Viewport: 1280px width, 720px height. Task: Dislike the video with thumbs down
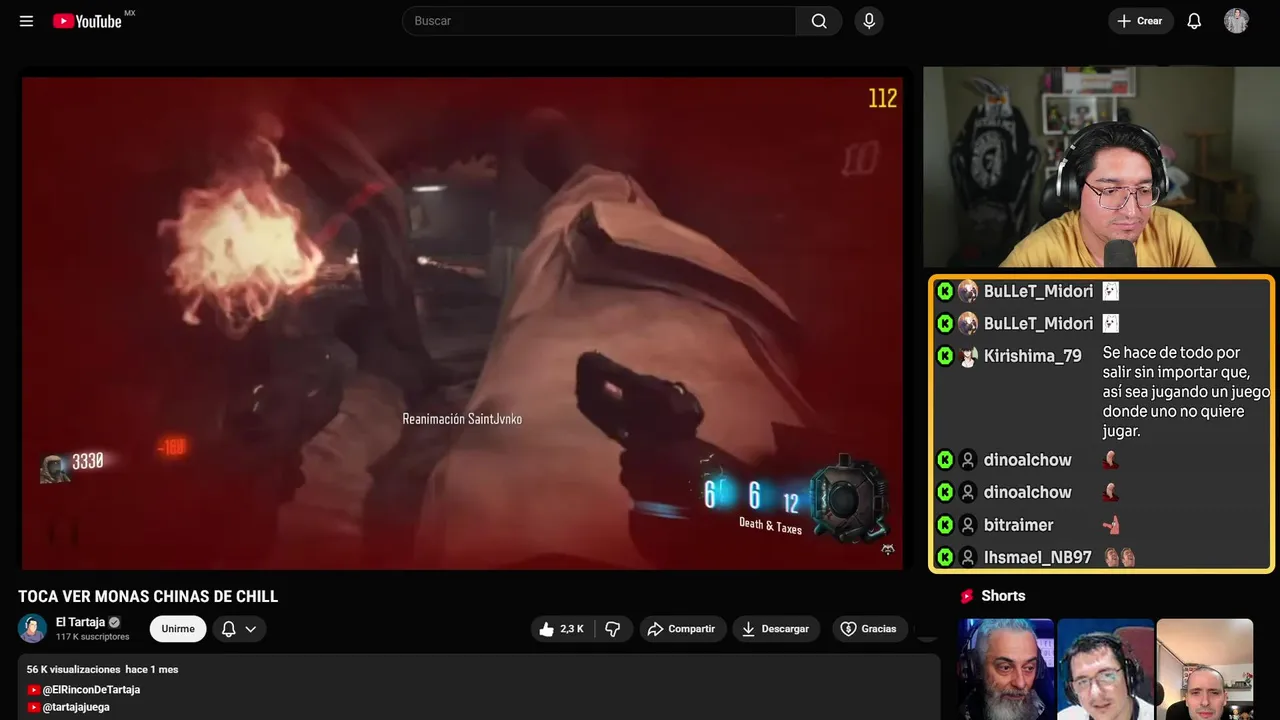[613, 629]
